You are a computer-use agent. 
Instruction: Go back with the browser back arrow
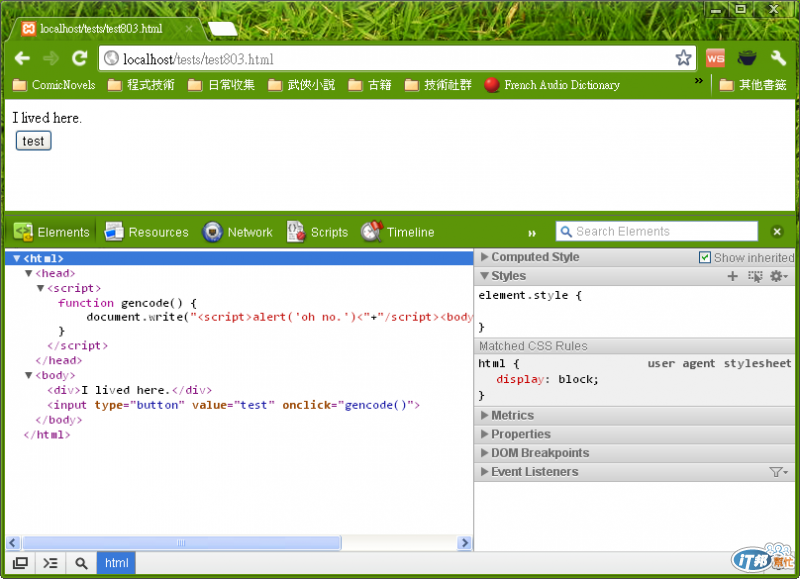22,58
